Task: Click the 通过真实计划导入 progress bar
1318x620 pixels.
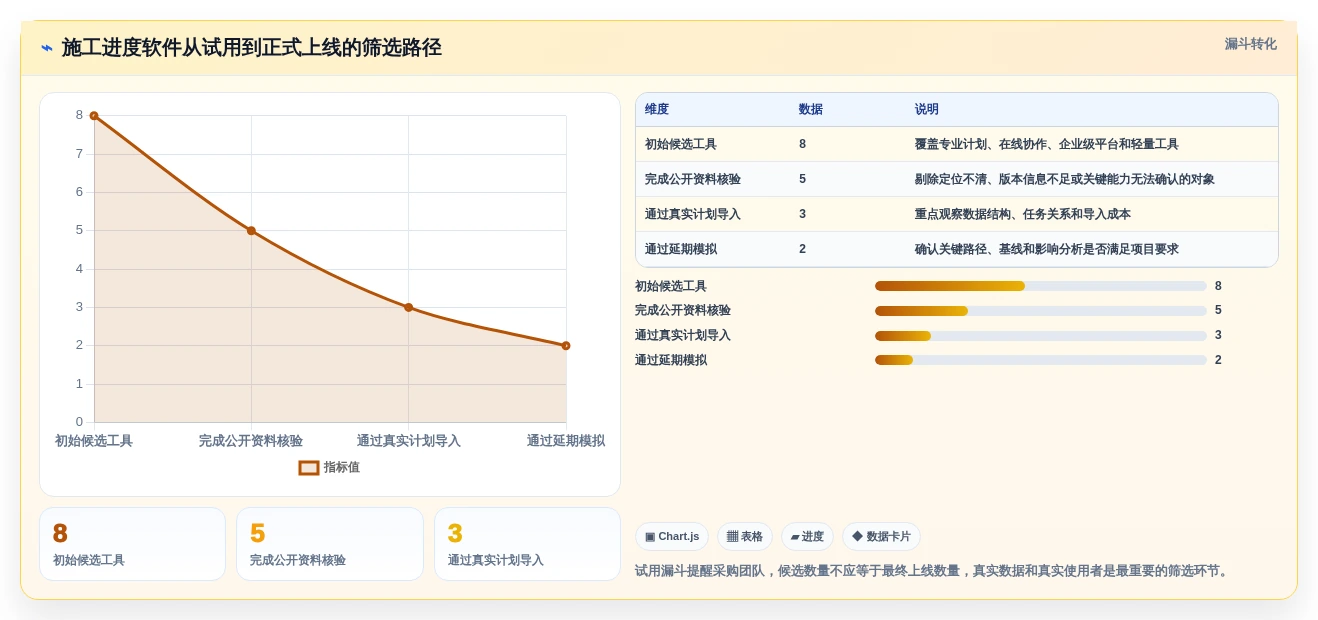Action: click(x=1041, y=336)
